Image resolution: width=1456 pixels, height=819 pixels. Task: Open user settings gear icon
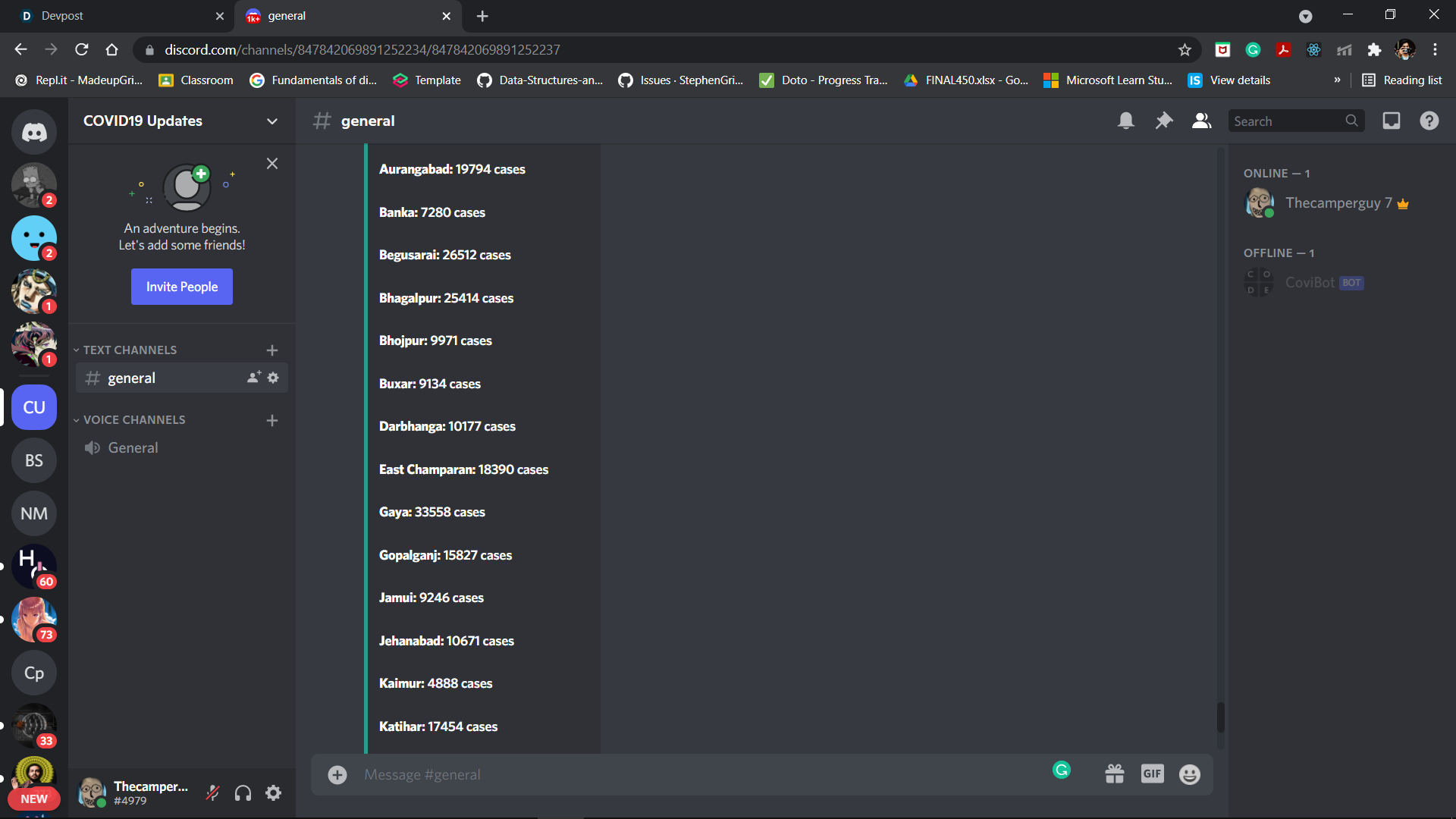(x=273, y=793)
